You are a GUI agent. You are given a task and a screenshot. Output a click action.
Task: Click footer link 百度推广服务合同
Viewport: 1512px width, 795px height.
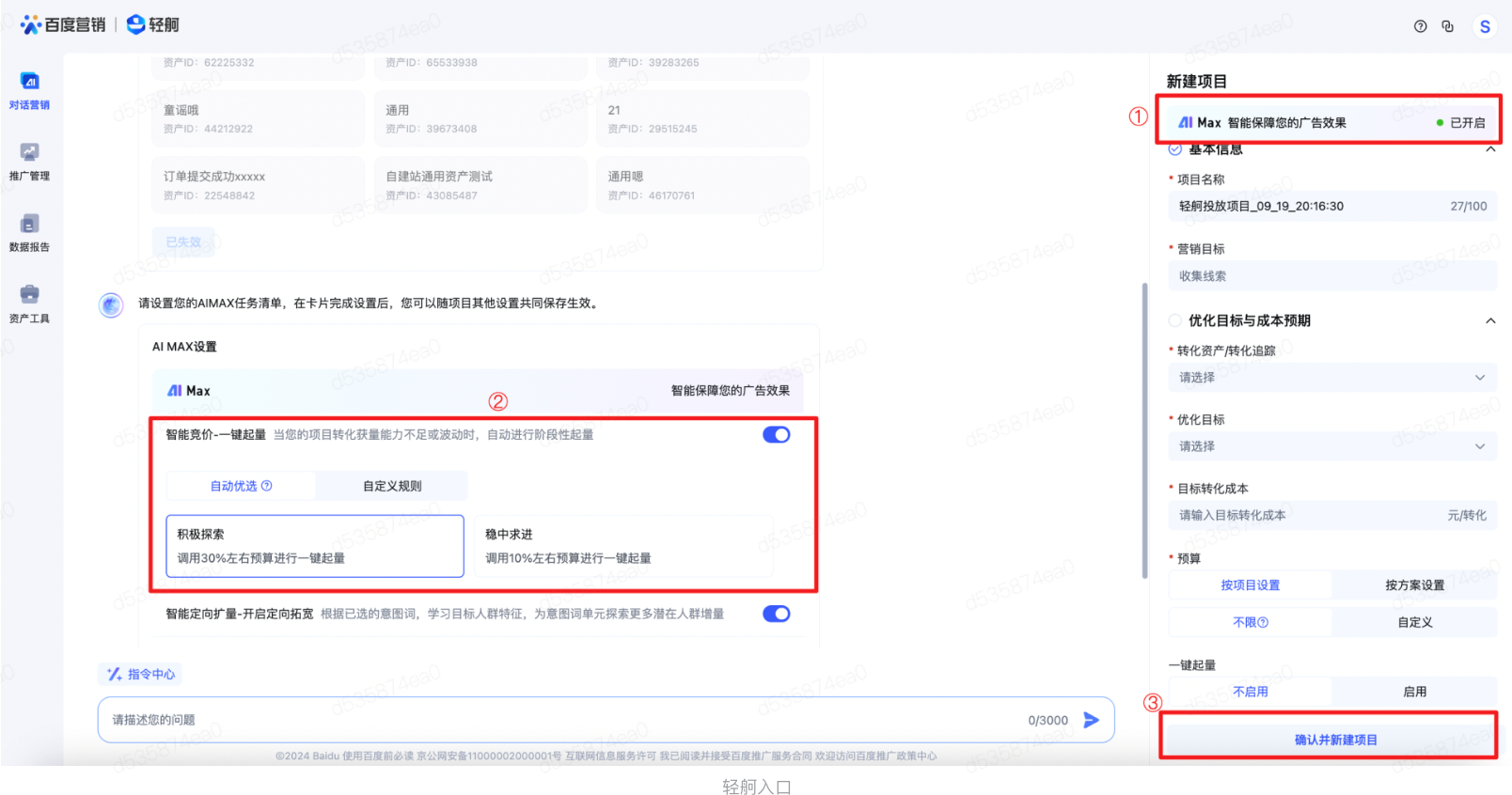click(772, 756)
